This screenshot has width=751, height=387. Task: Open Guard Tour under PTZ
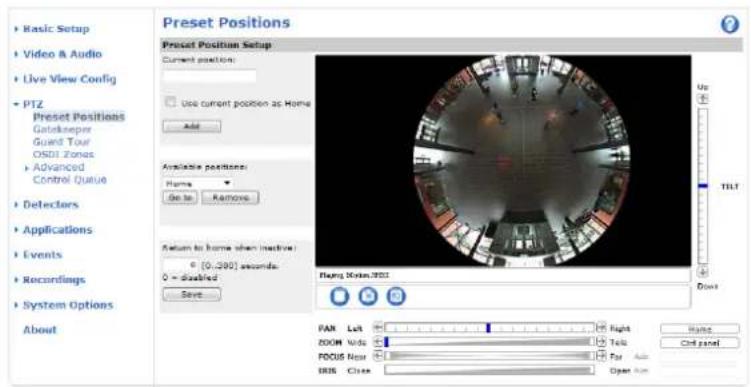click(61, 142)
